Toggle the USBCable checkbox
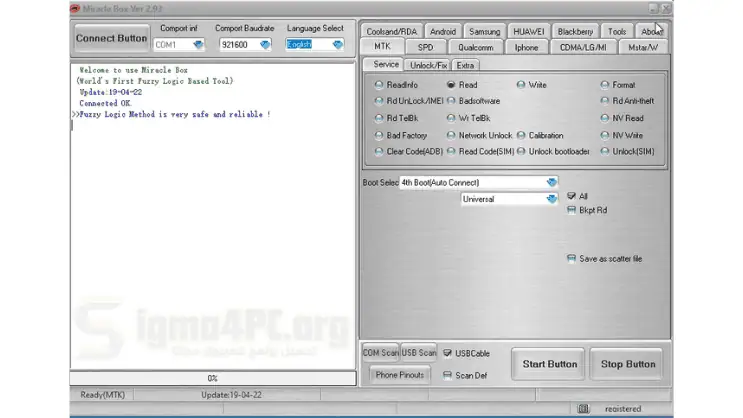 coord(447,353)
